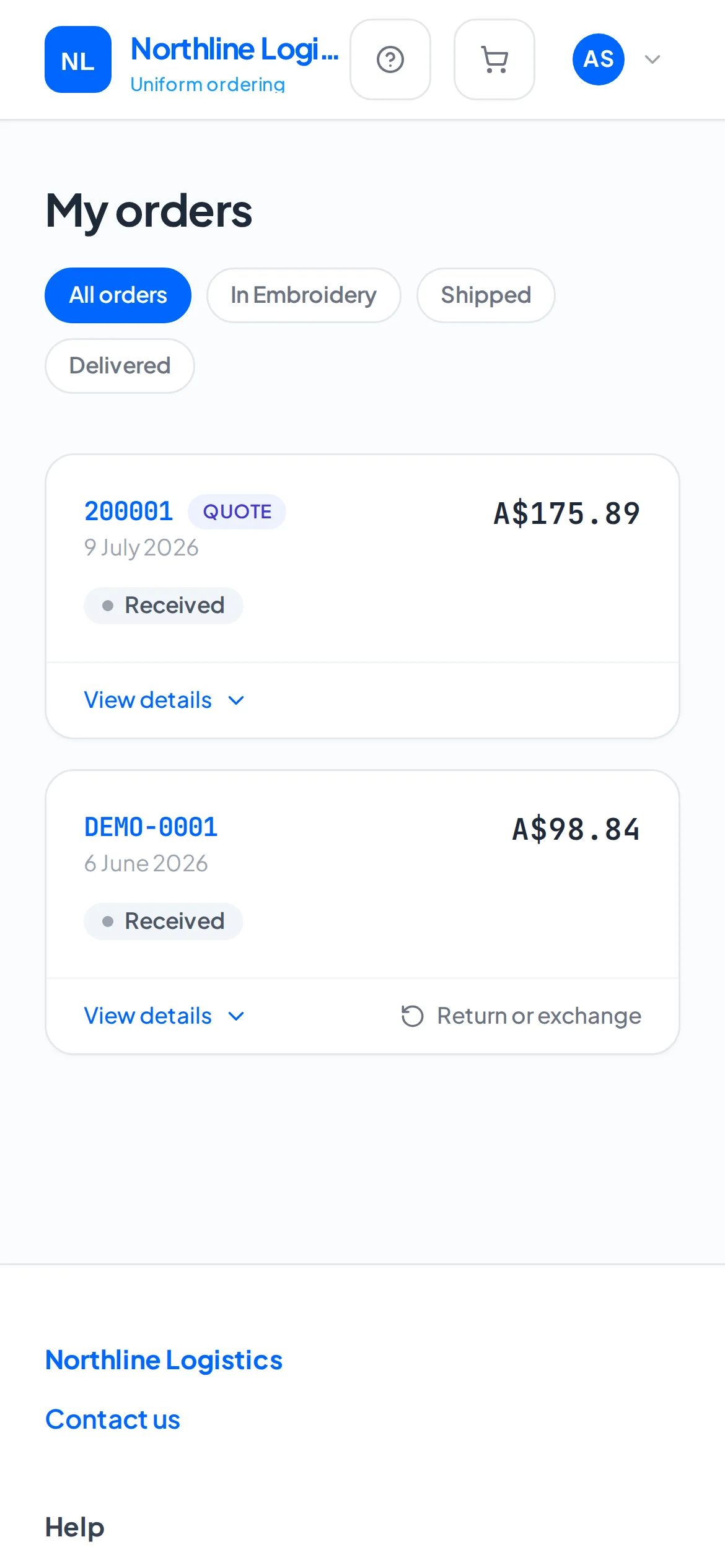Open order number 200001 link
The image size is (725, 1568).
129,512
